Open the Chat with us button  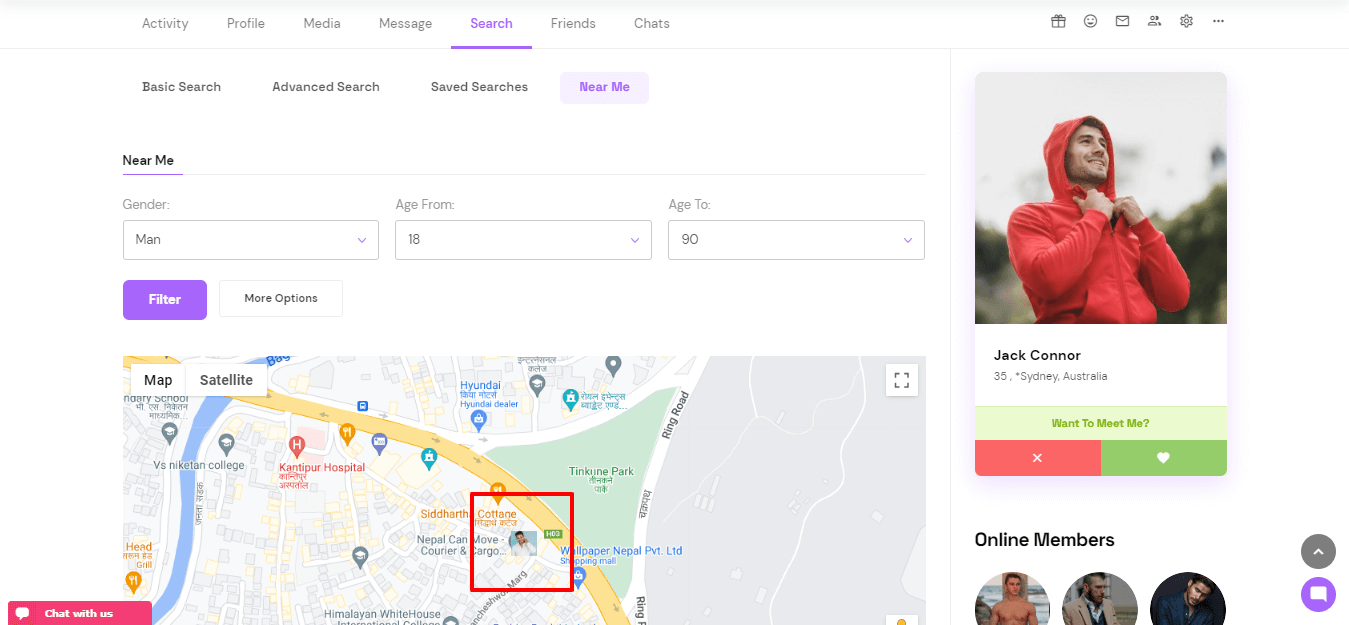point(79,613)
